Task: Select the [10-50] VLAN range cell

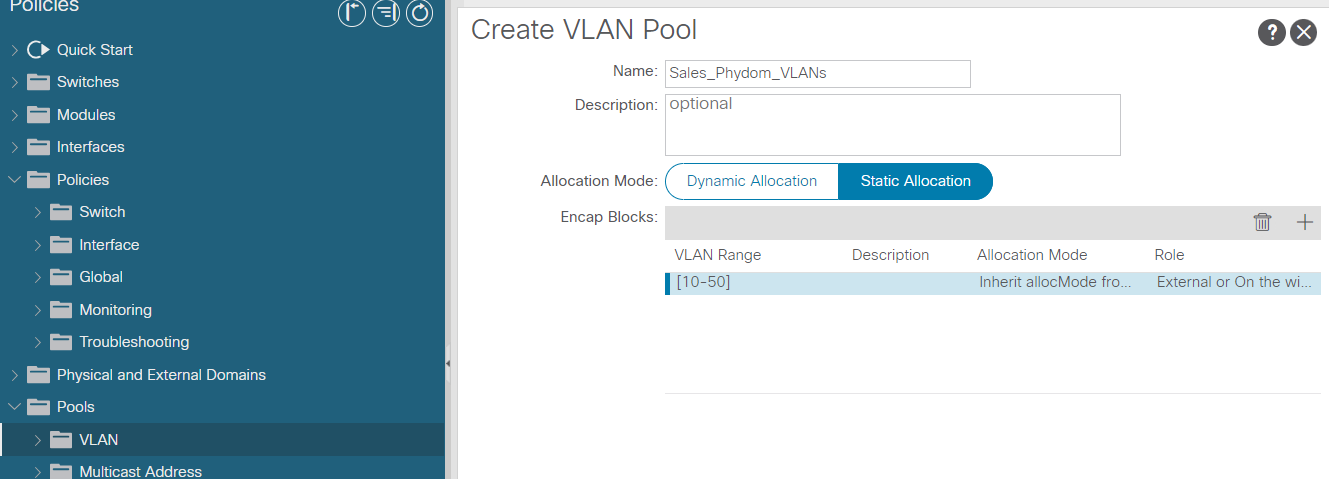Action: [703, 282]
